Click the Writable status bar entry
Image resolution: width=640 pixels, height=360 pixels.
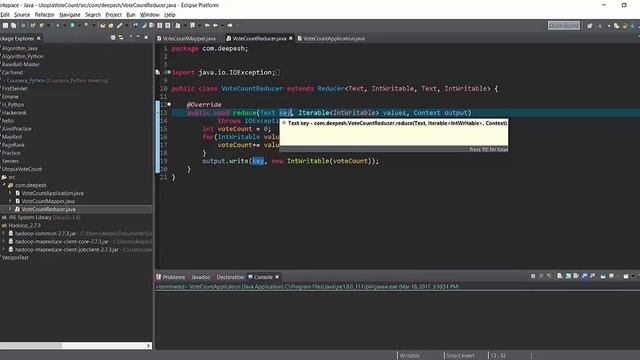pyautogui.click(x=409, y=356)
